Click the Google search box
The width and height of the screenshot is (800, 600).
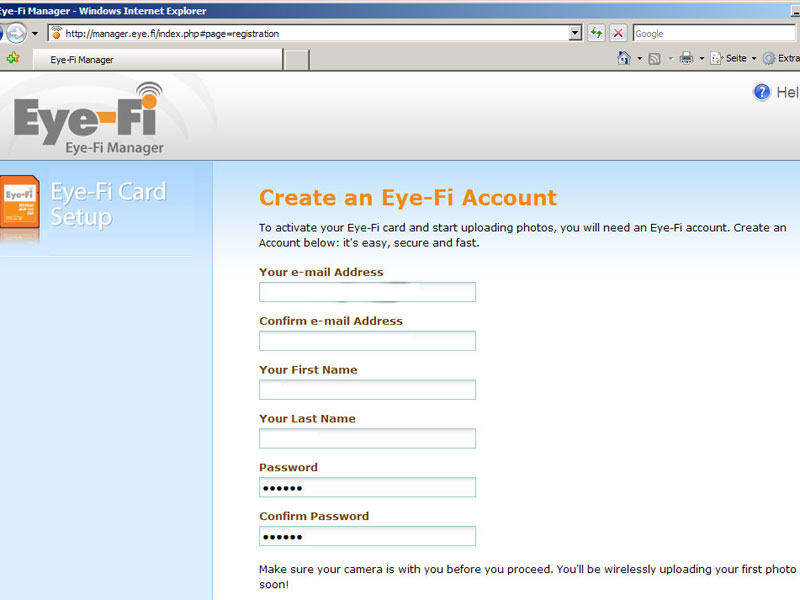714,34
